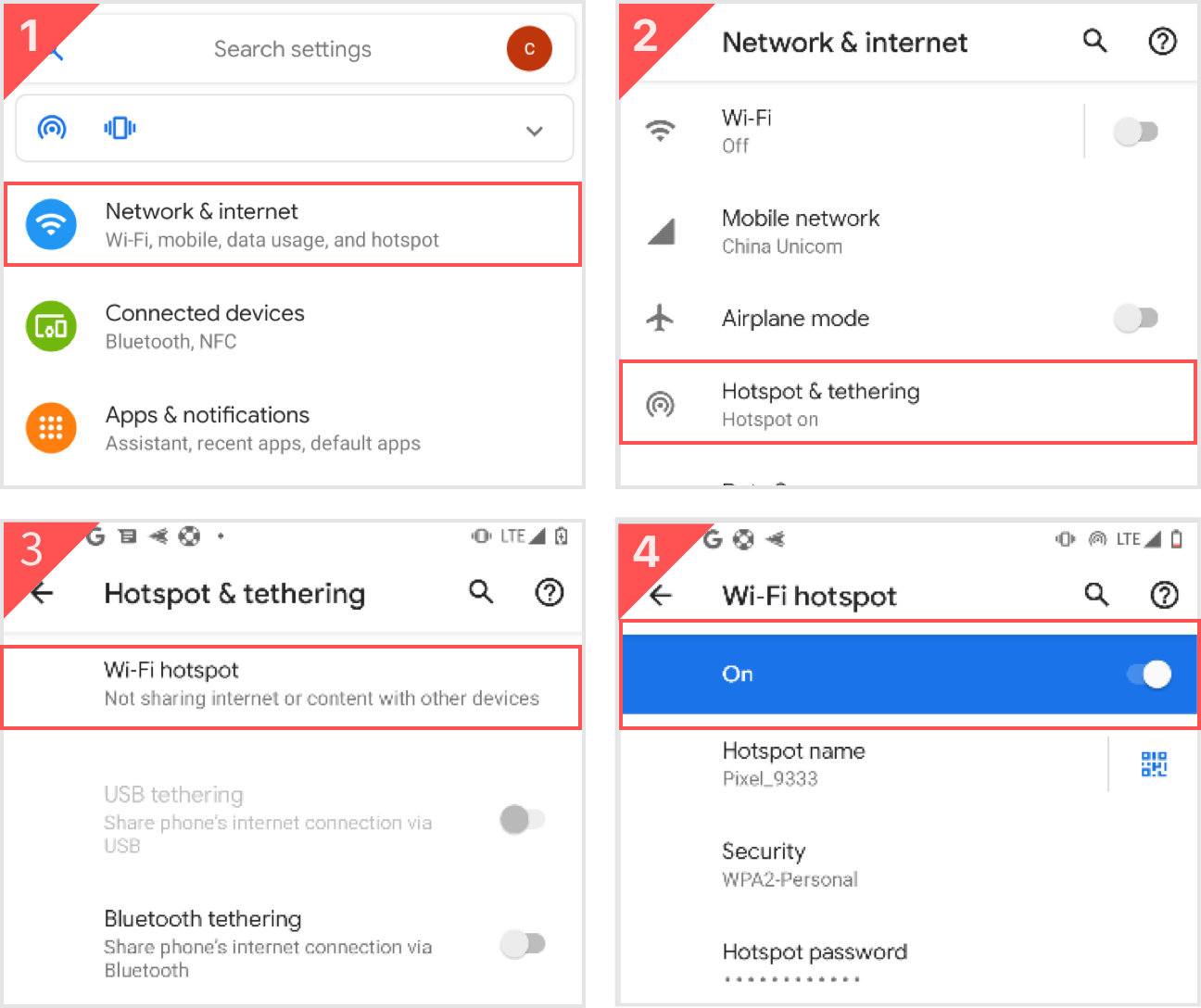The width and height of the screenshot is (1201, 1008).
Task: Enable the Airplane mode switch
Action: click(x=1136, y=318)
